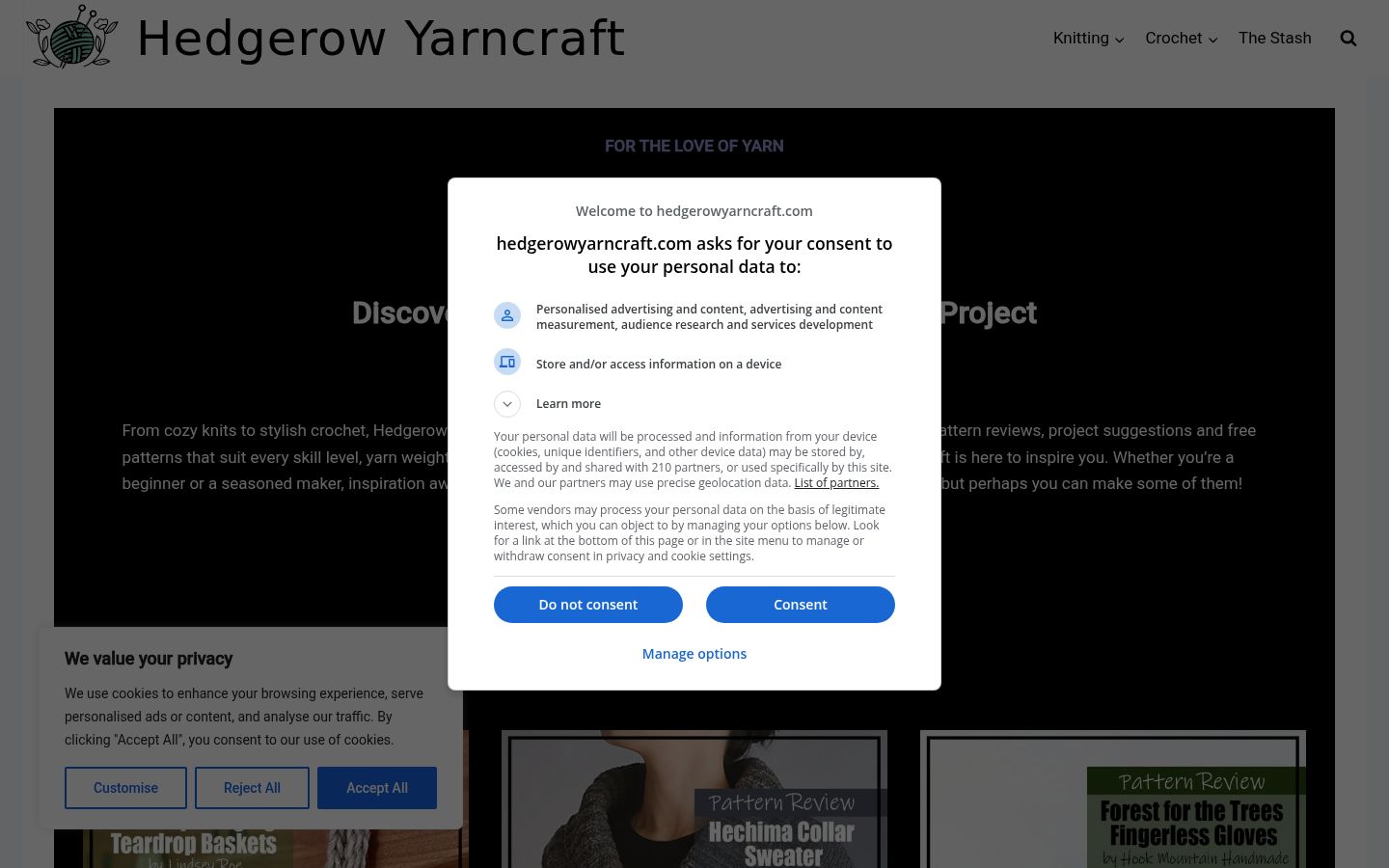This screenshot has width=1389, height=868.
Task: Open the List of partners link
Action: coord(836,483)
